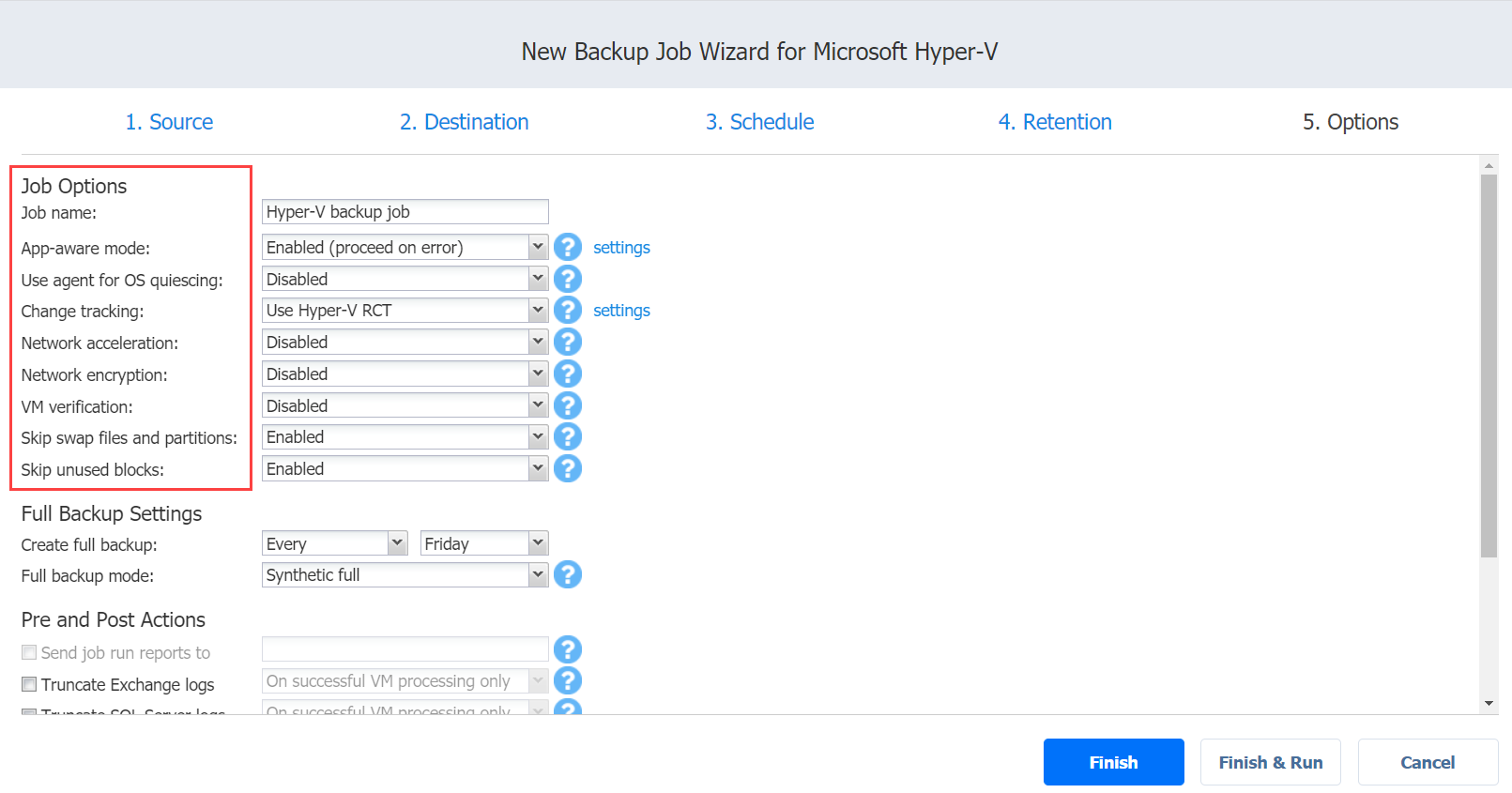Open help for Use agent for OS quiescing
This screenshot has height=793, width=1512.
[568, 279]
